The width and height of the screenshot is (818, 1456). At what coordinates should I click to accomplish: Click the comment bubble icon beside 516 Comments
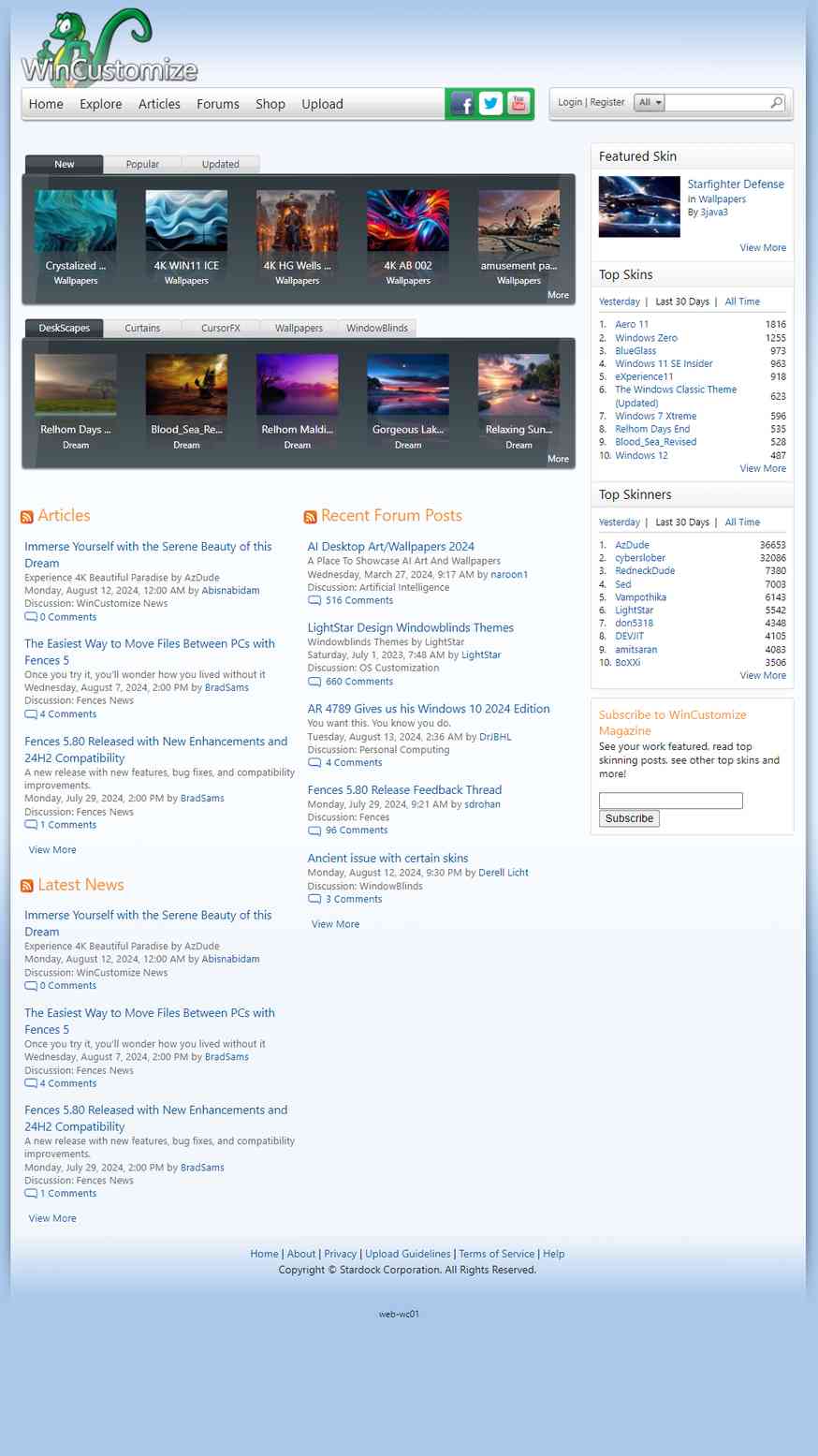[314, 600]
